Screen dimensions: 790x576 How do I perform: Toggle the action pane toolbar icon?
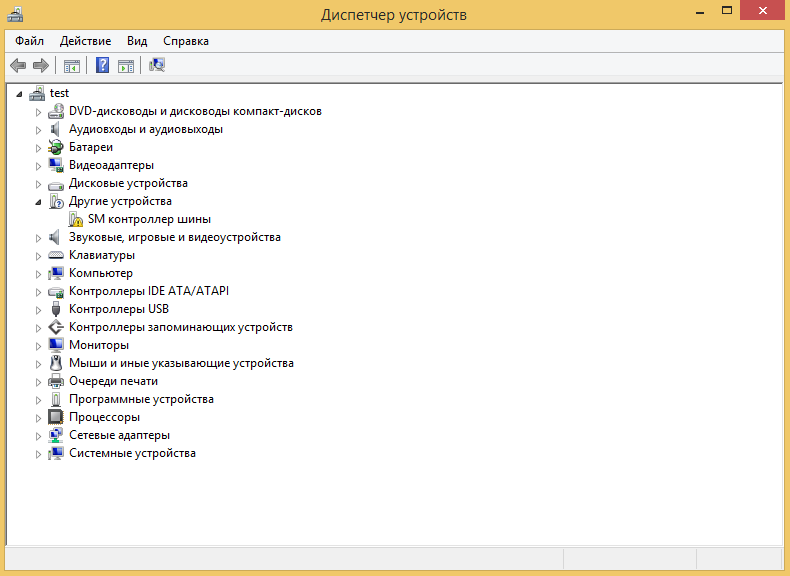click(x=126, y=66)
